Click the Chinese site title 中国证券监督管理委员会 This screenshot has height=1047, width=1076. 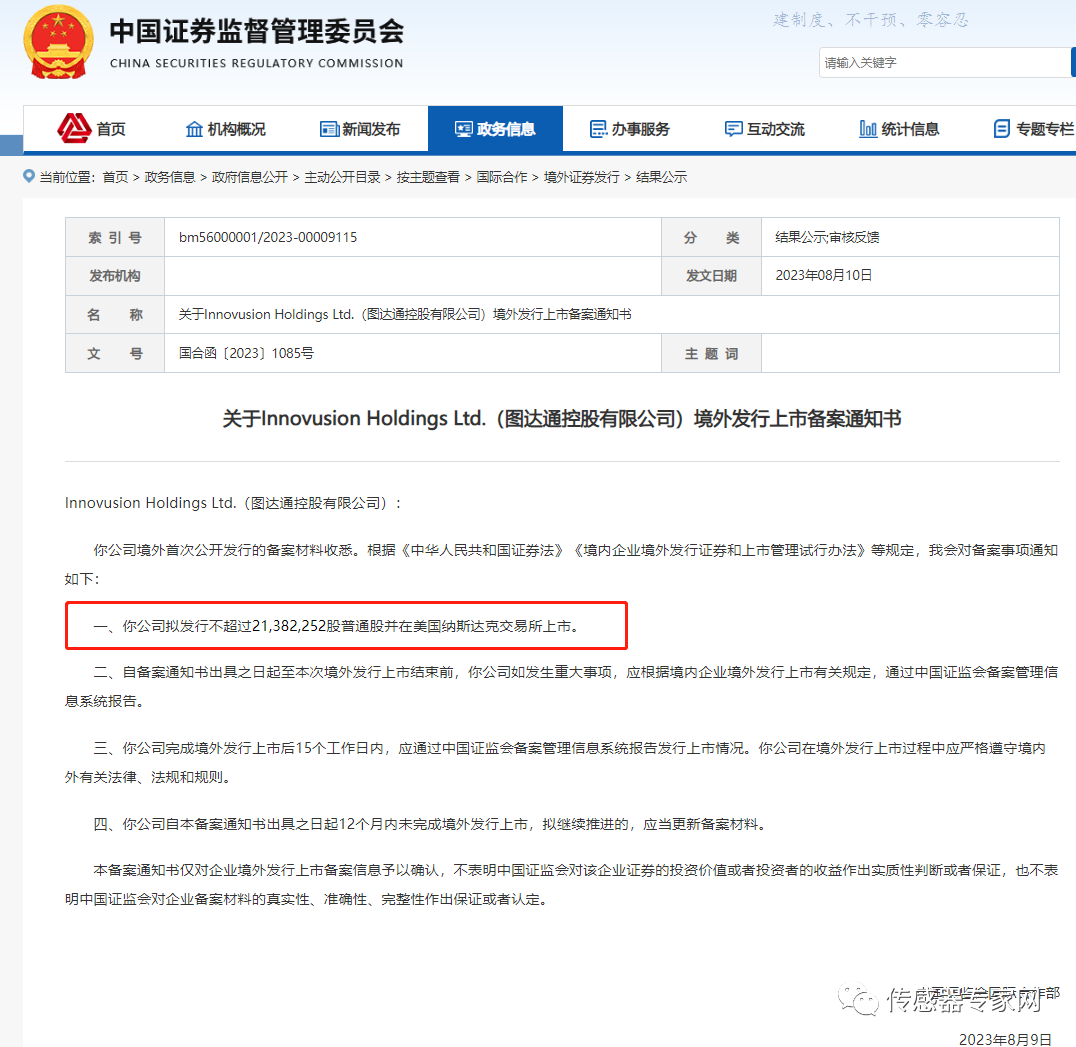257,31
